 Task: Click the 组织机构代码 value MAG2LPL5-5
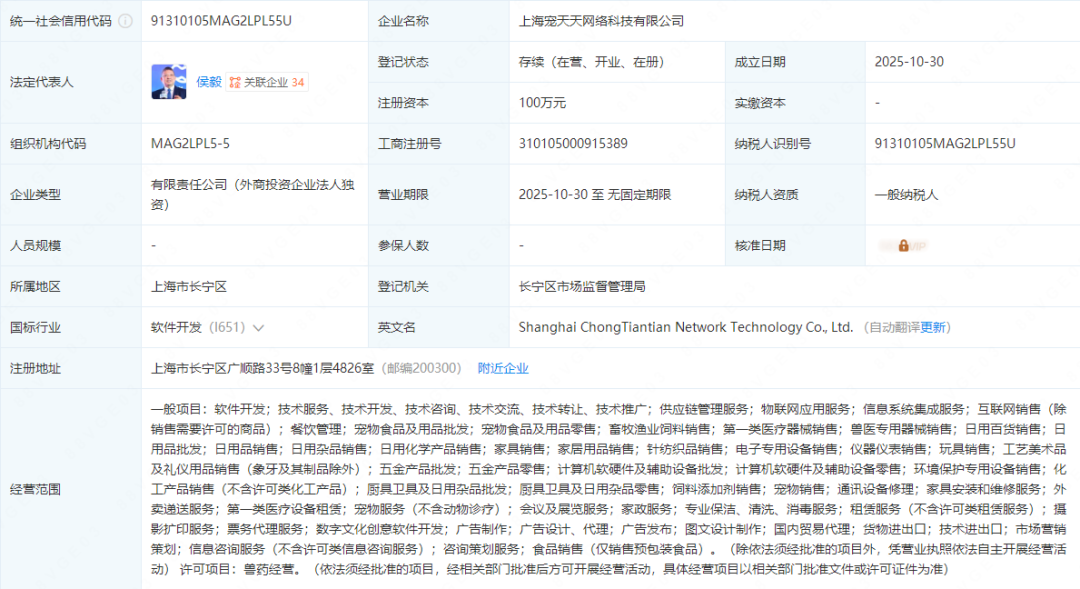tap(190, 144)
